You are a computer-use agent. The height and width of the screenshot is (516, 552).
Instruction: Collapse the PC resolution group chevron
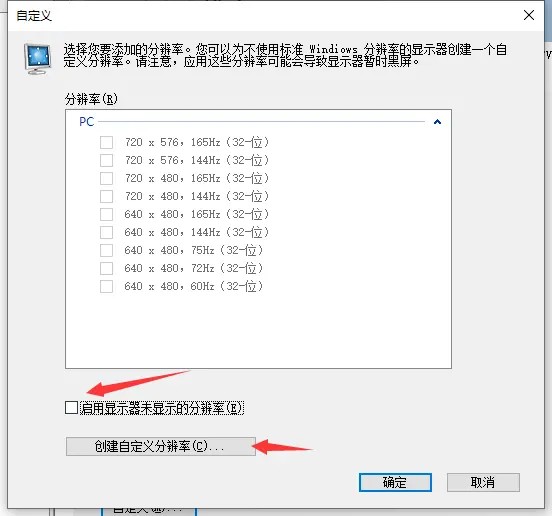coord(437,122)
